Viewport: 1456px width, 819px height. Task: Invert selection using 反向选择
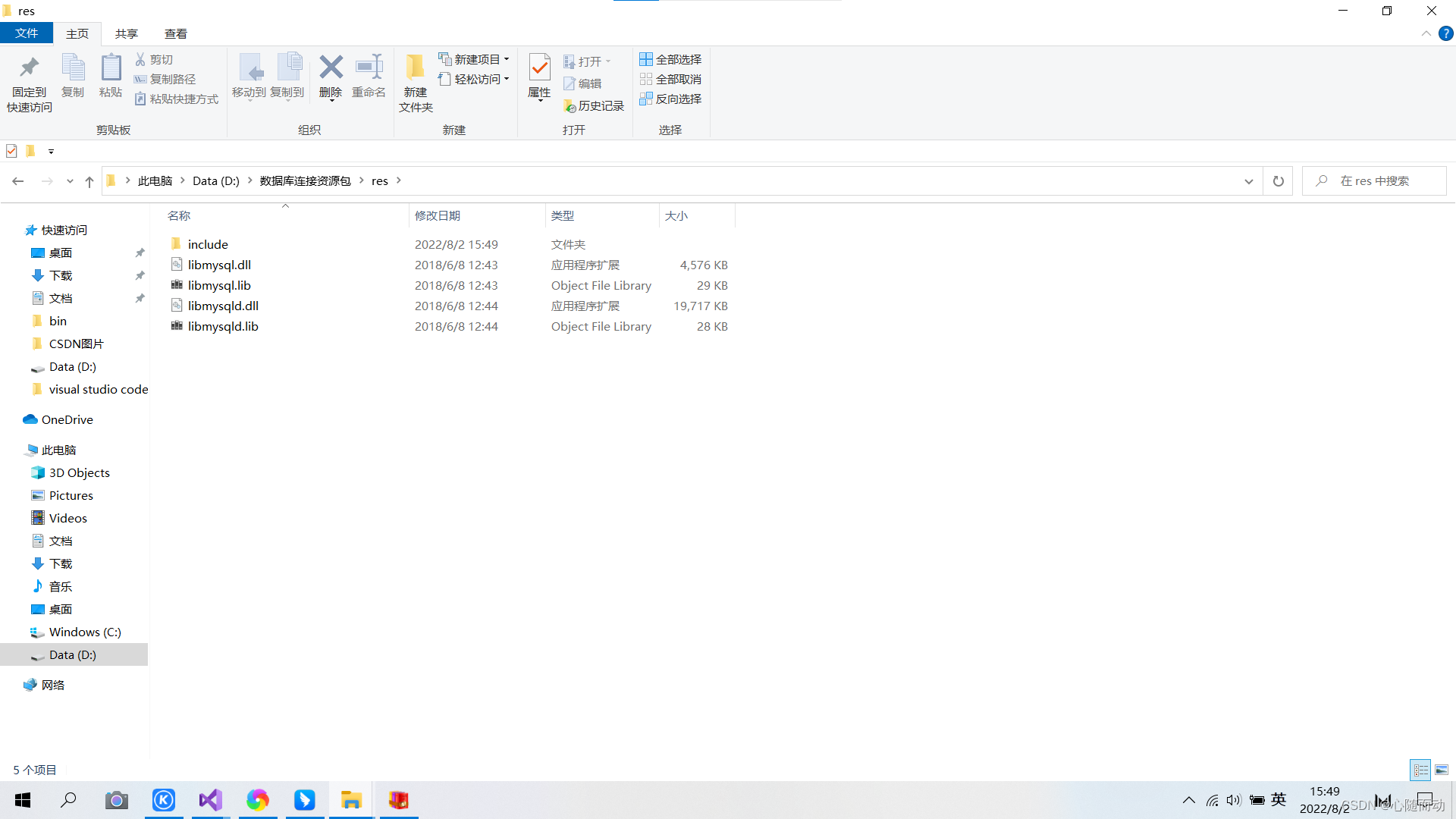click(x=670, y=99)
